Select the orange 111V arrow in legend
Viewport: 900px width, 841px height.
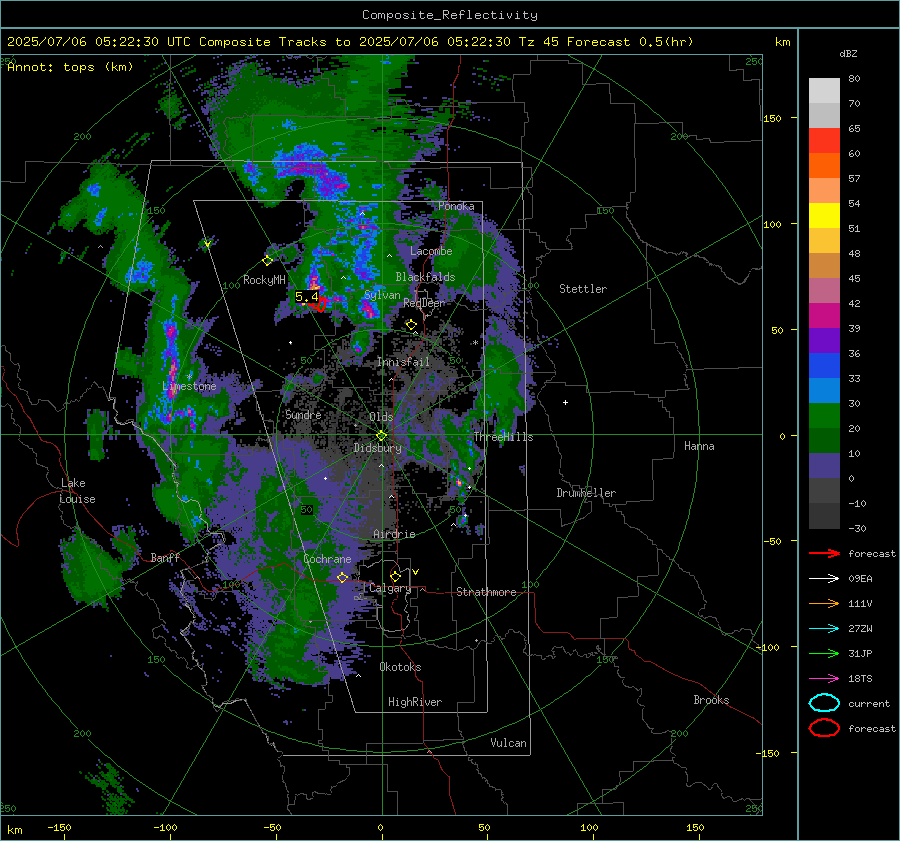(x=824, y=603)
